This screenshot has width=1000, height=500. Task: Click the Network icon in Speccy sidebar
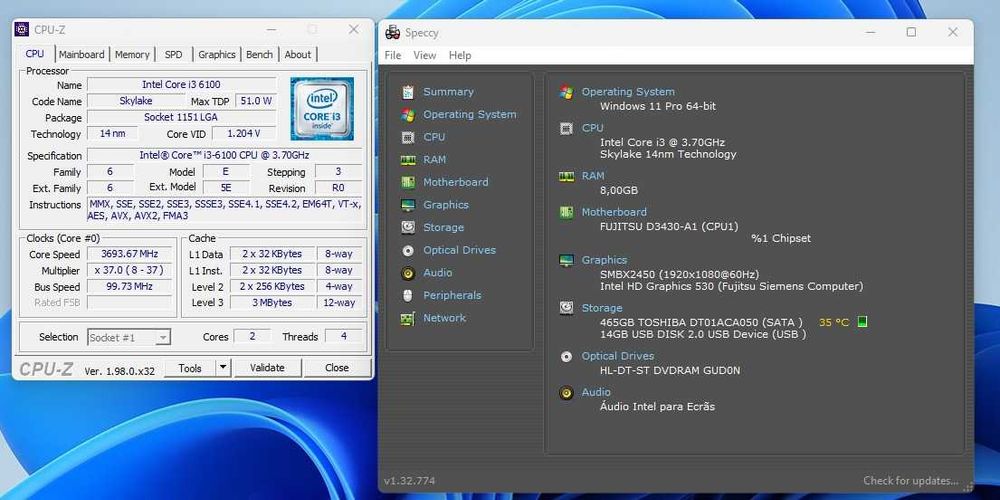(x=408, y=318)
